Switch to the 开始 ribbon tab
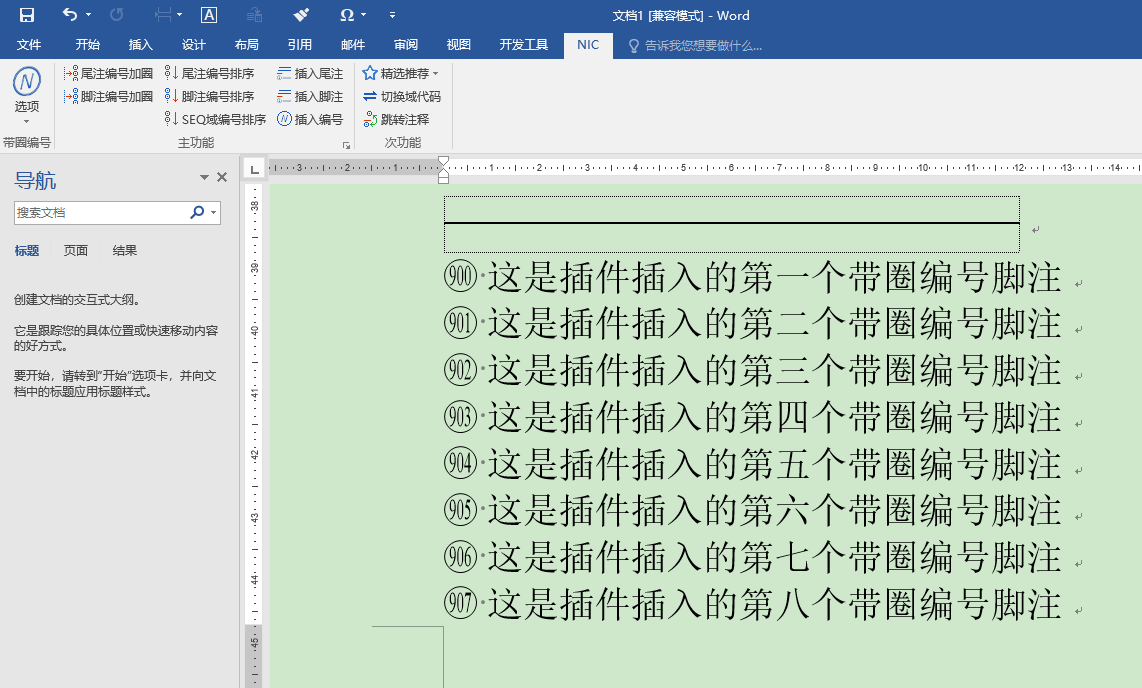The height and width of the screenshot is (688, 1142). click(x=87, y=44)
